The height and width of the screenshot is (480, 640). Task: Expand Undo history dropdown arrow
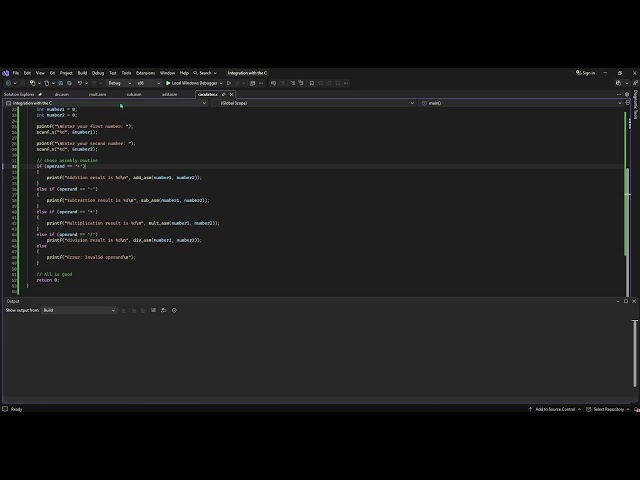click(x=87, y=83)
